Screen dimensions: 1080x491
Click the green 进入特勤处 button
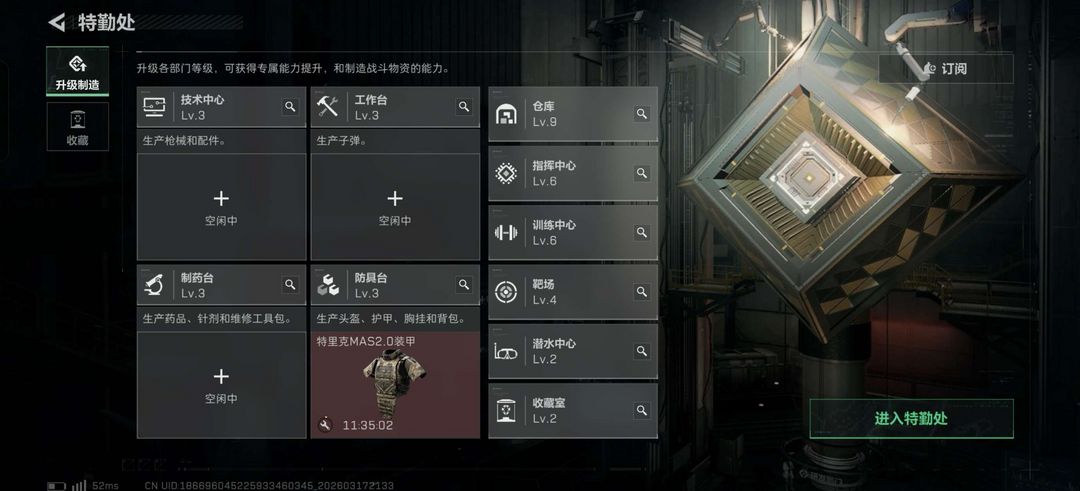[x=911, y=418]
